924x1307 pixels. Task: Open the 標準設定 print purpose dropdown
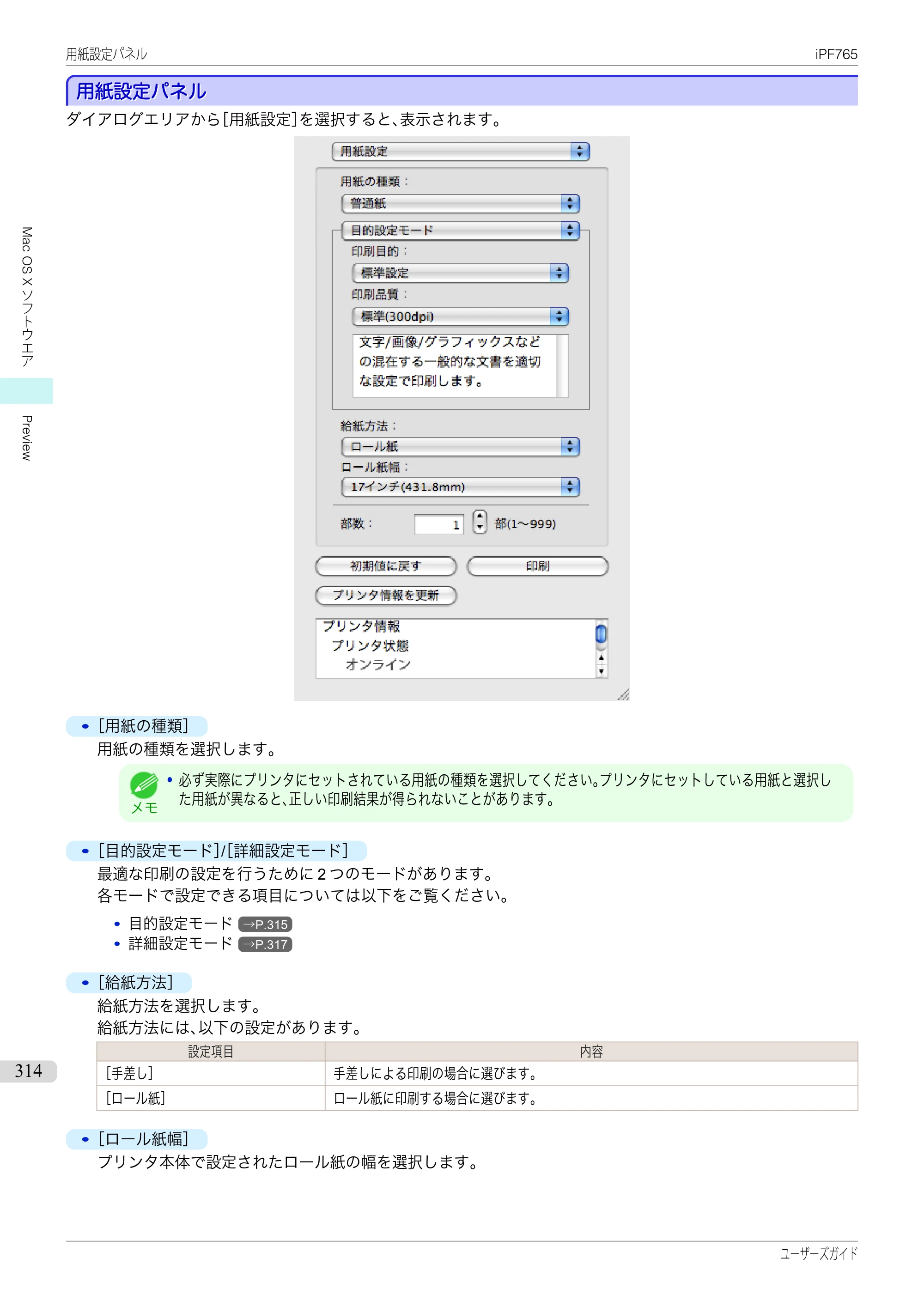(461, 273)
